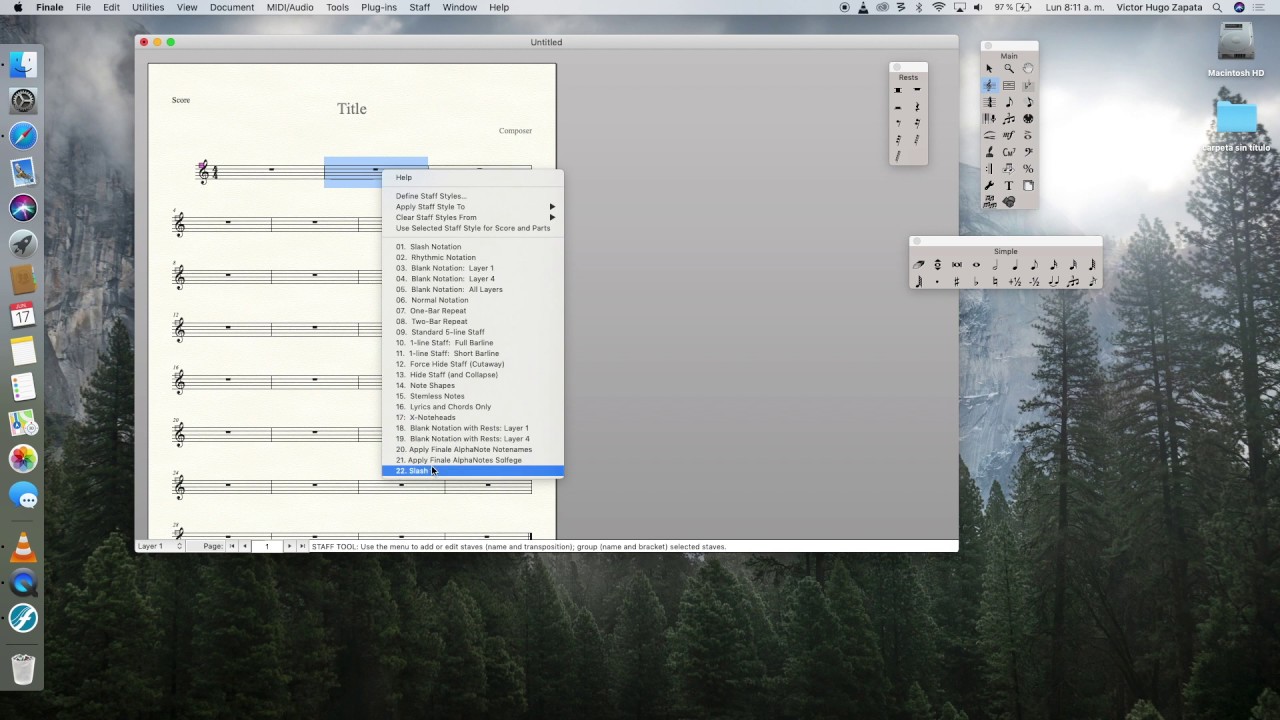1280x720 pixels.
Task: Choose Help in the context menu
Action: [473, 177]
